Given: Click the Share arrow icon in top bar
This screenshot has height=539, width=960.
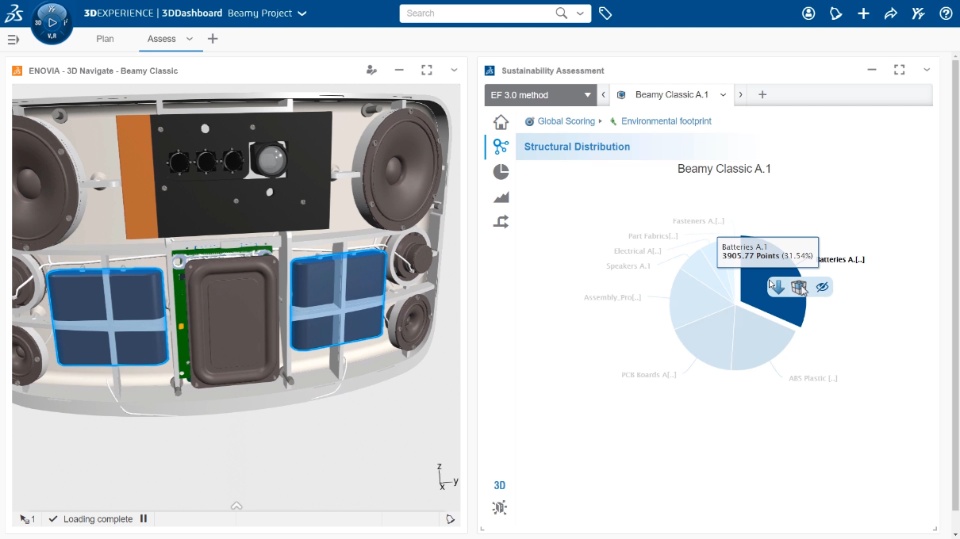Looking at the screenshot, I should (x=891, y=14).
